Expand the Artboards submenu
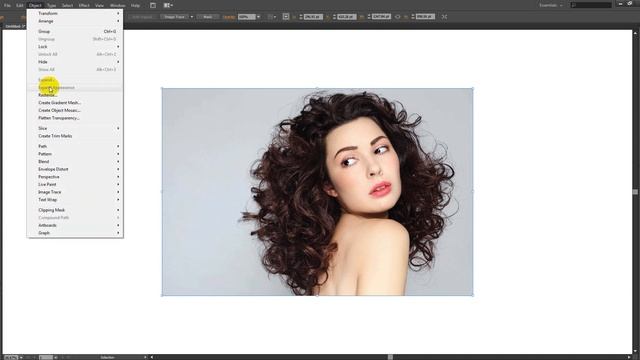This screenshot has height=360, width=640. click(75, 225)
